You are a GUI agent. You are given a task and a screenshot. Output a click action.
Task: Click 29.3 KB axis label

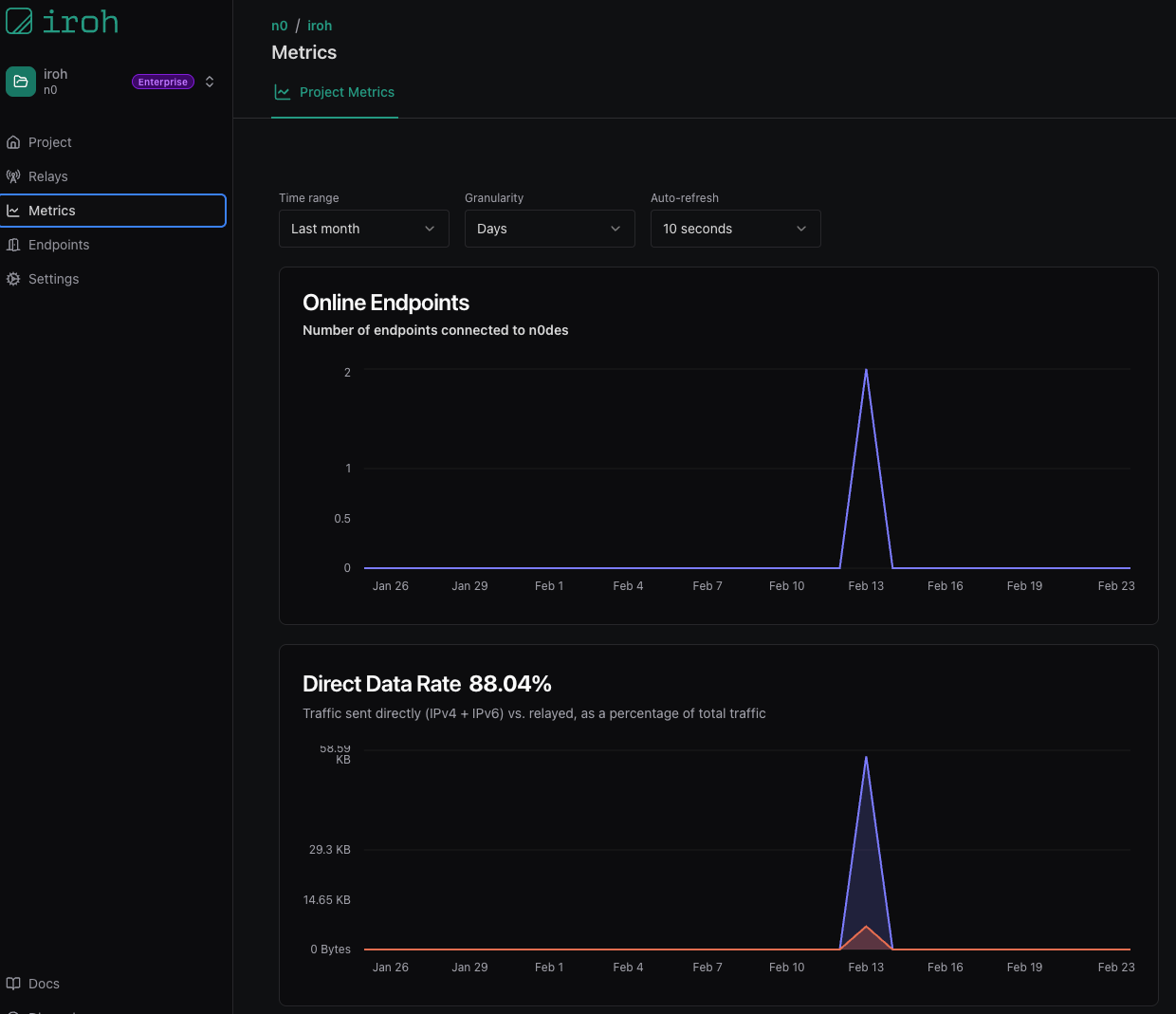pyautogui.click(x=330, y=850)
